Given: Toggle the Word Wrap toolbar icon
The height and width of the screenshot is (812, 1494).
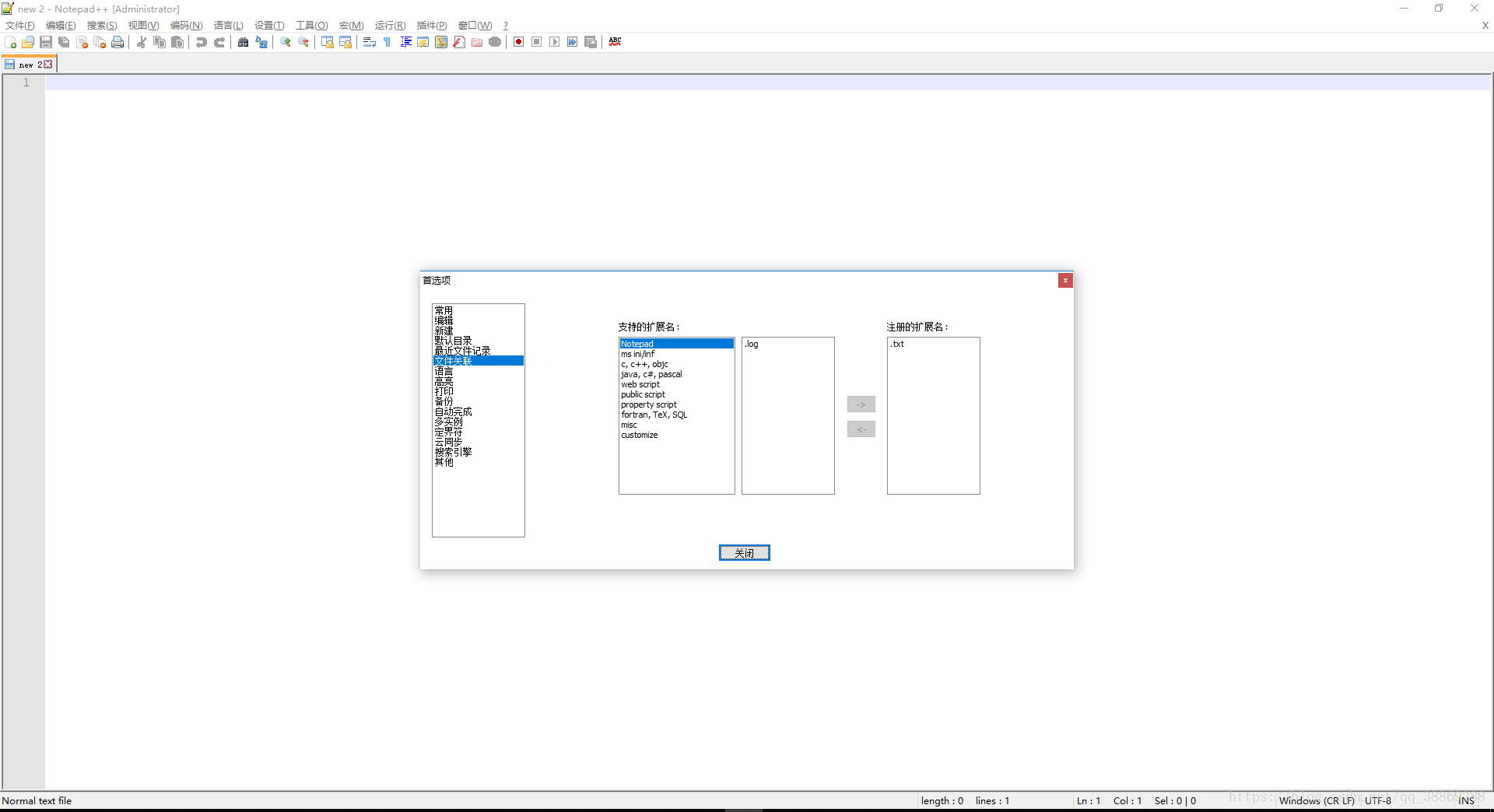Looking at the screenshot, I should [370, 42].
